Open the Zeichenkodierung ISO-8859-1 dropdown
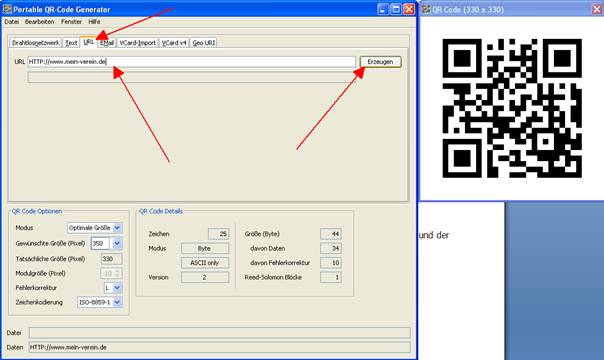Viewport: 604px width, 360px height. pyautogui.click(x=99, y=302)
